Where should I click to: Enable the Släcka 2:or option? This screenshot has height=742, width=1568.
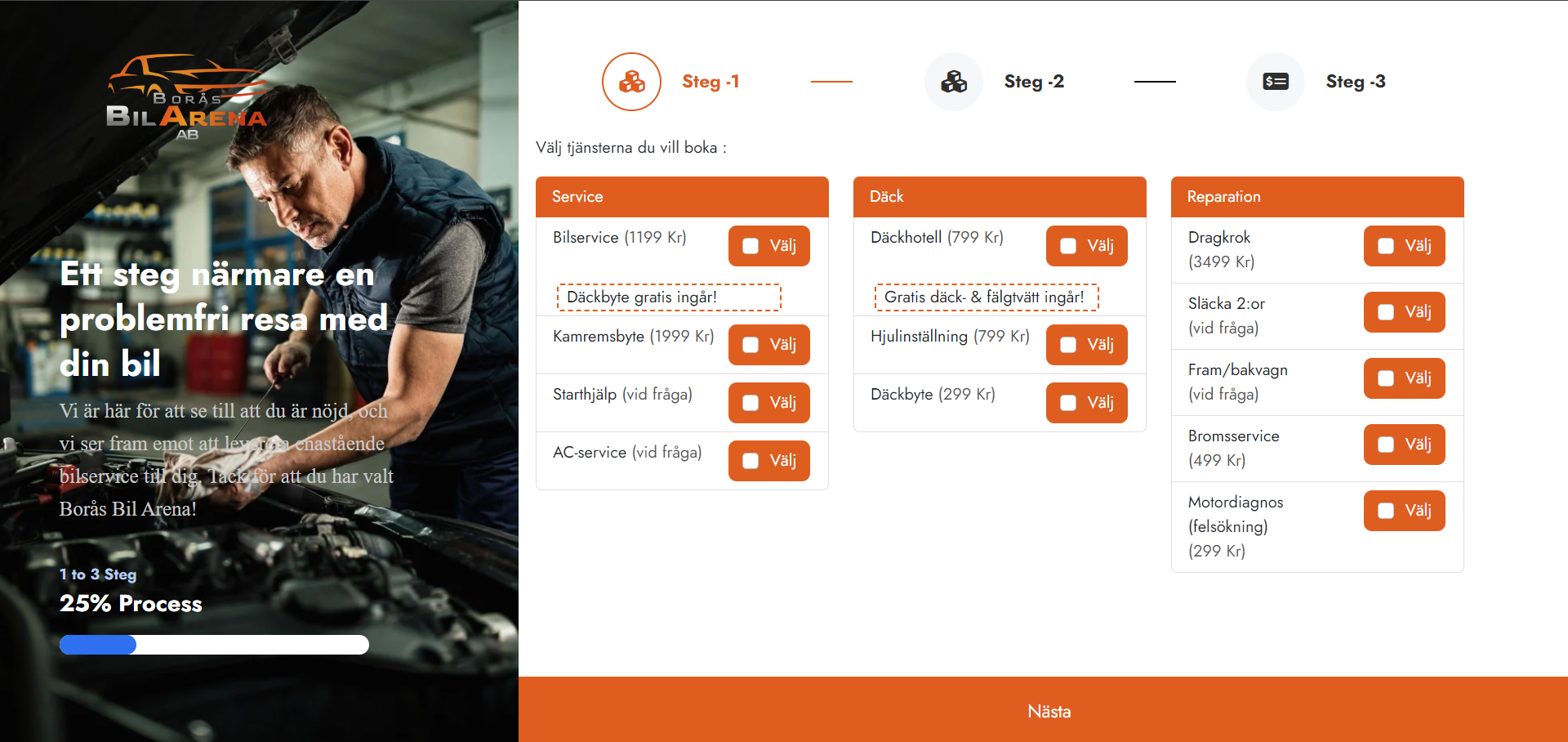pos(1403,312)
